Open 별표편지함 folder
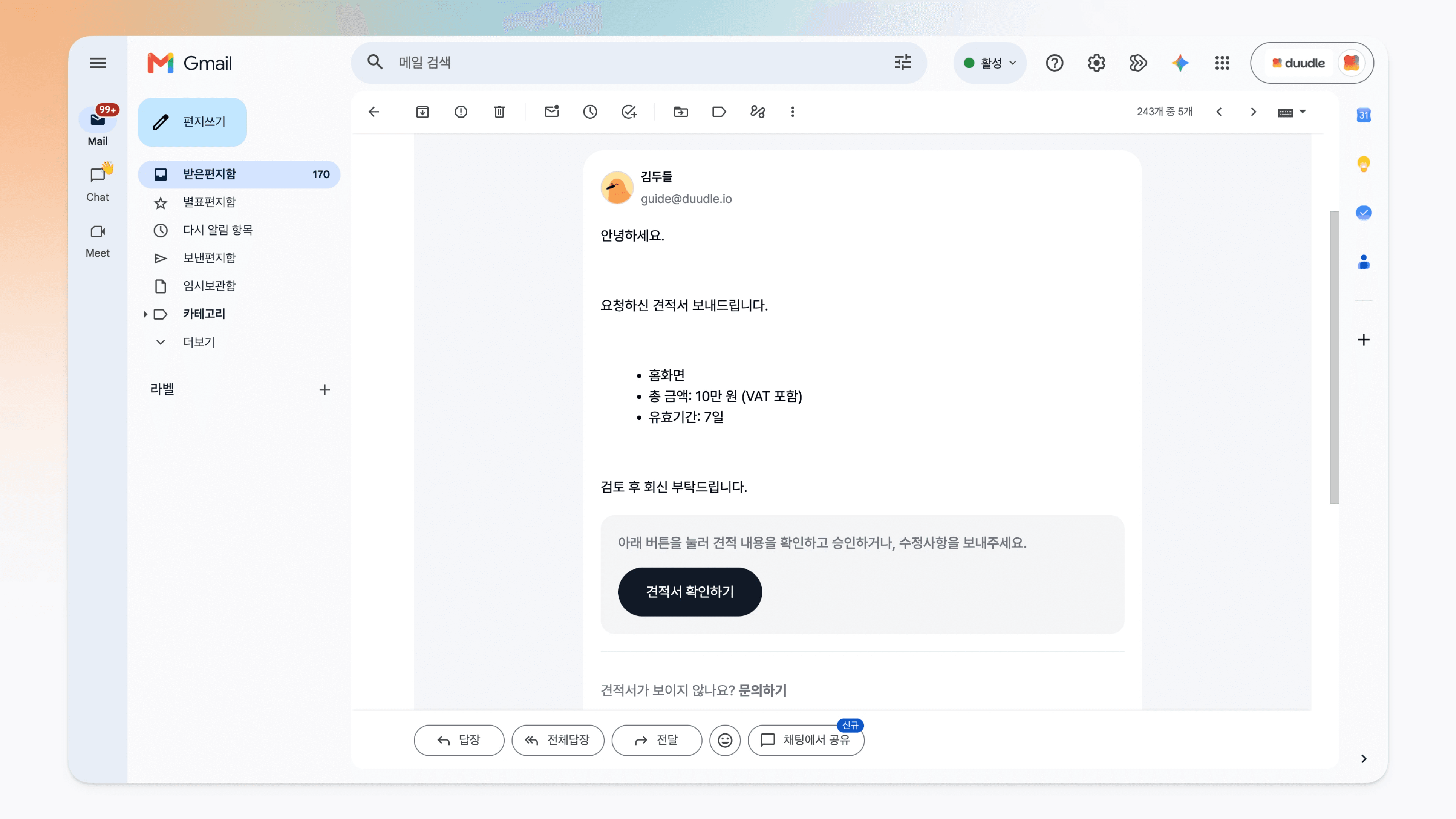Viewport: 1456px width, 819px height. point(239,202)
